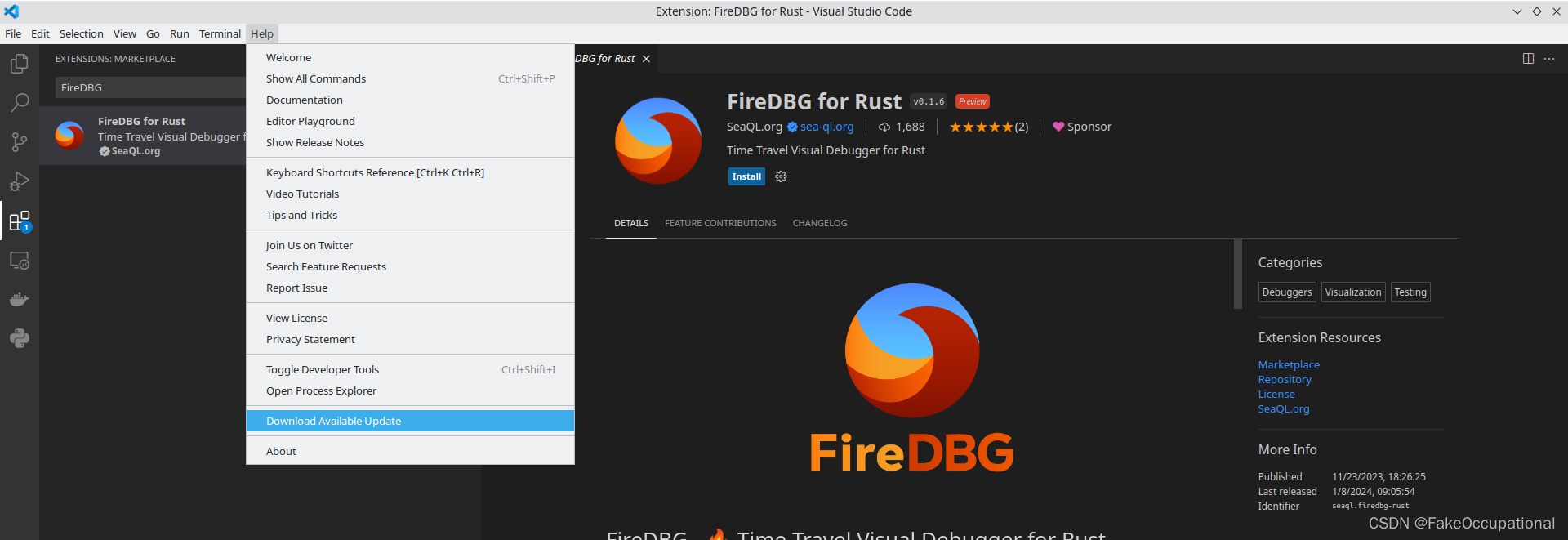Switch to Feature Contributions tab

tap(720, 223)
